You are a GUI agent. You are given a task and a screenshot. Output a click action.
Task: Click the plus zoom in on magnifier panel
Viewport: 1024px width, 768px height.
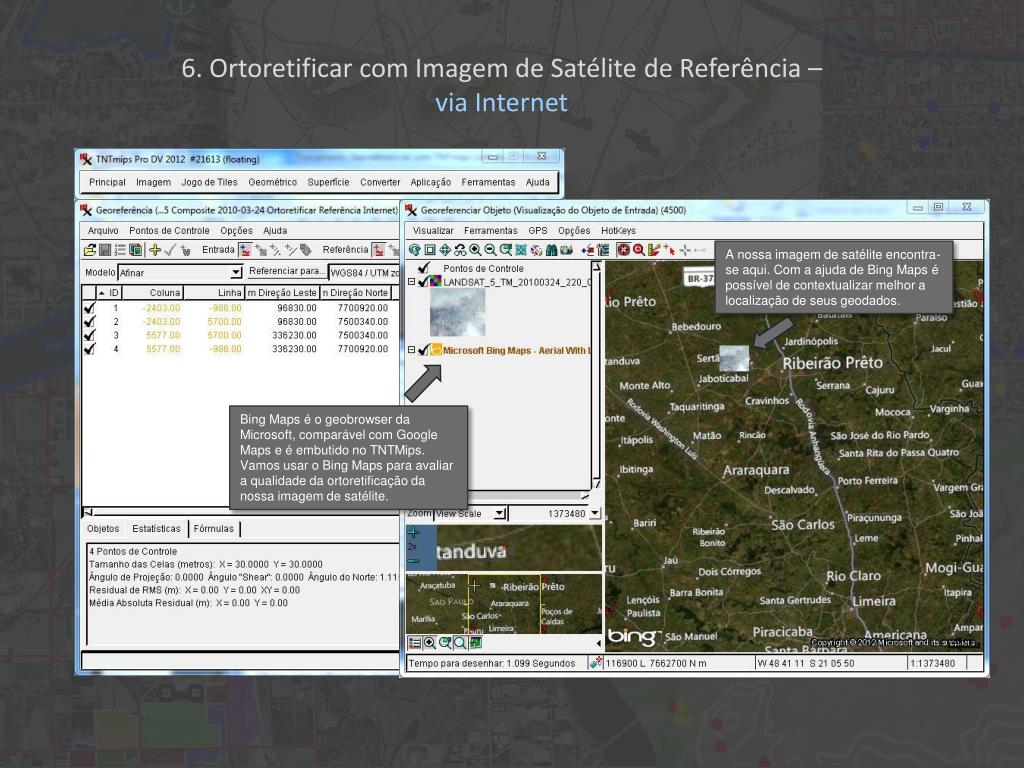click(413, 532)
